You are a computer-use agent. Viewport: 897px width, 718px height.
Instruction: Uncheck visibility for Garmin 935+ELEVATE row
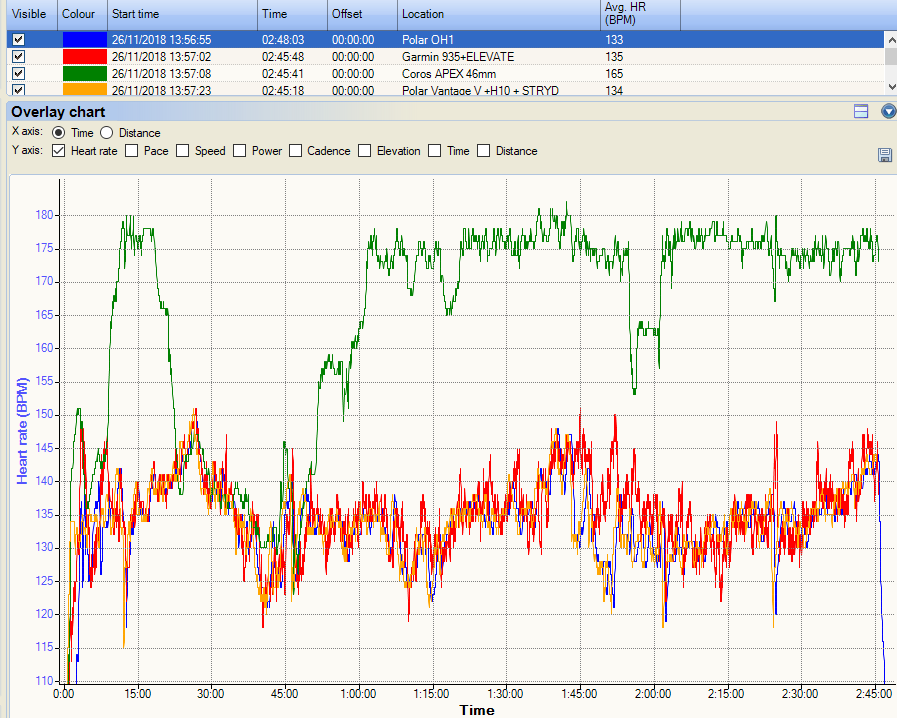pyautogui.click(x=18, y=57)
